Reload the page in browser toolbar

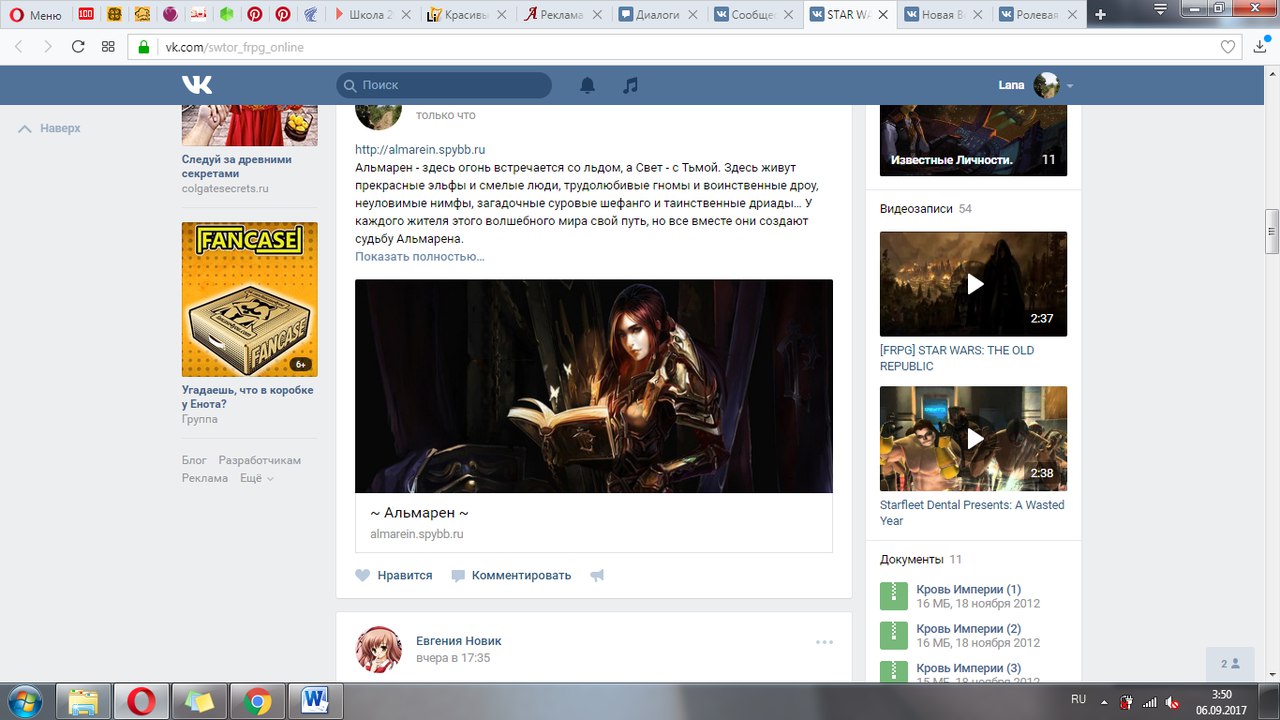(78, 47)
